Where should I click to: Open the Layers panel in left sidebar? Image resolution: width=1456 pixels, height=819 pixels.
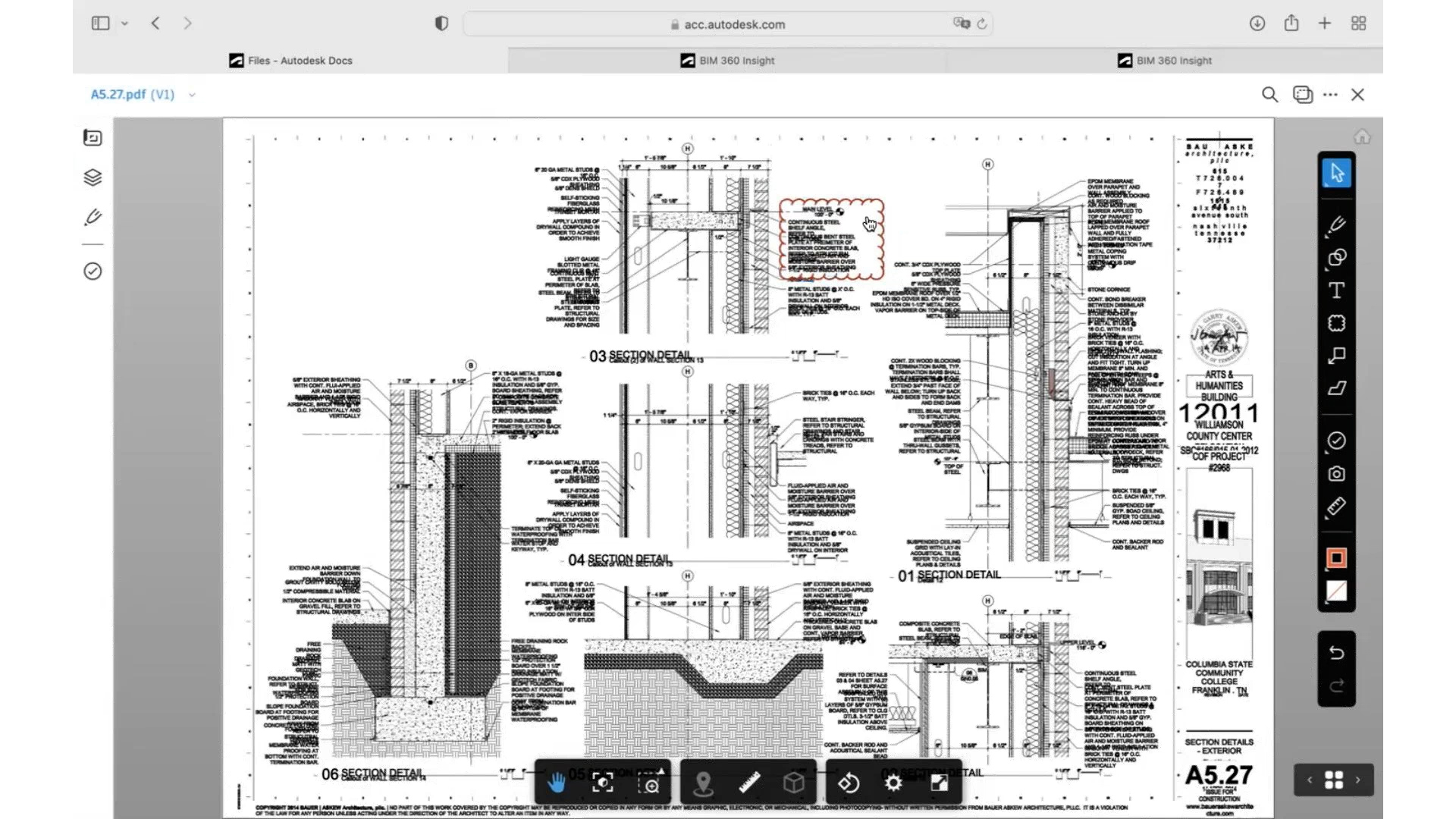point(93,177)
